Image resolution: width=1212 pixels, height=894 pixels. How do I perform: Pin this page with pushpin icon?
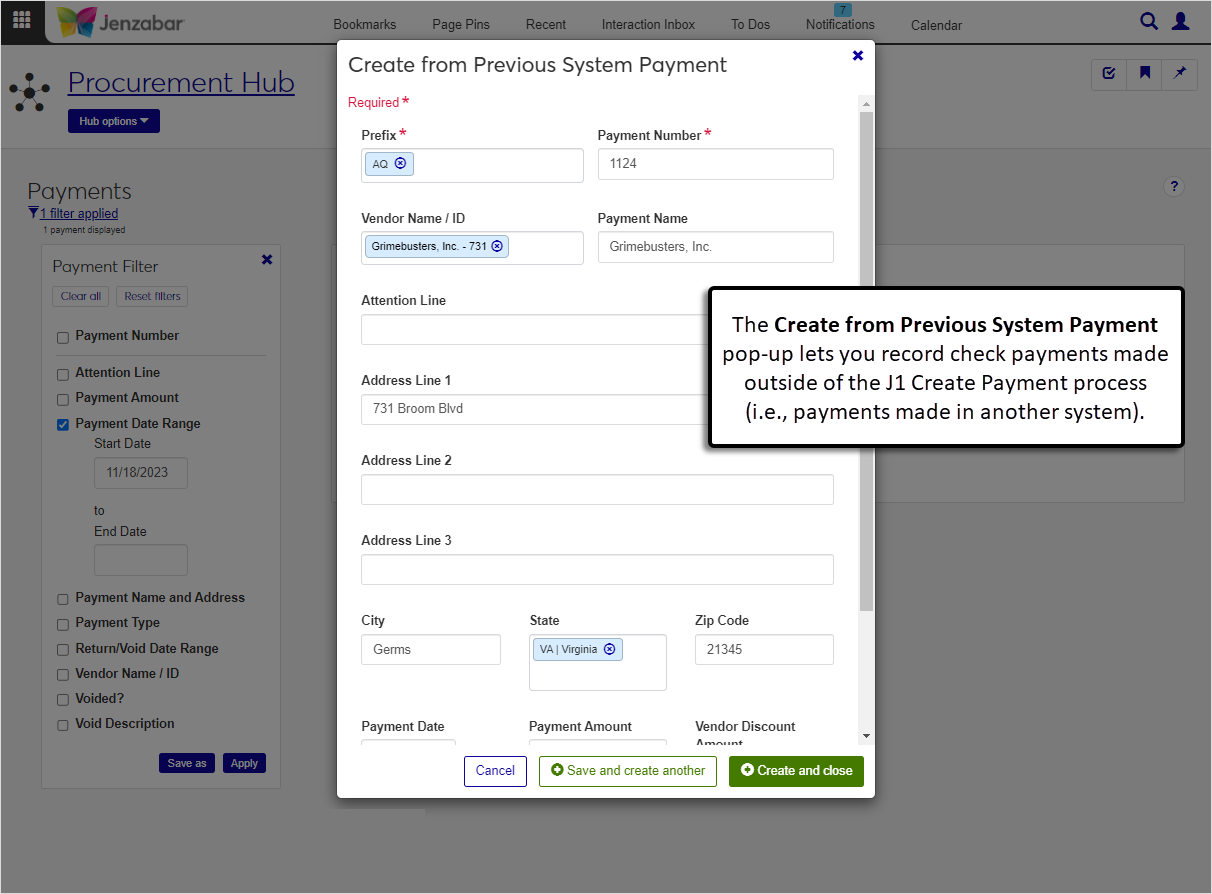click(1180, 74)
